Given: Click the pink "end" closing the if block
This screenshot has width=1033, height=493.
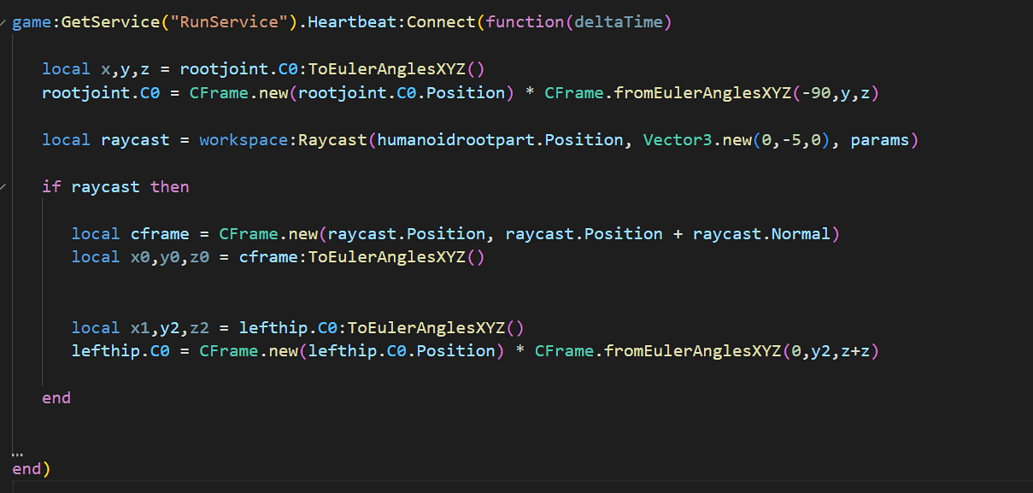Looking at the screenshot, I should (x=57, y=398).
